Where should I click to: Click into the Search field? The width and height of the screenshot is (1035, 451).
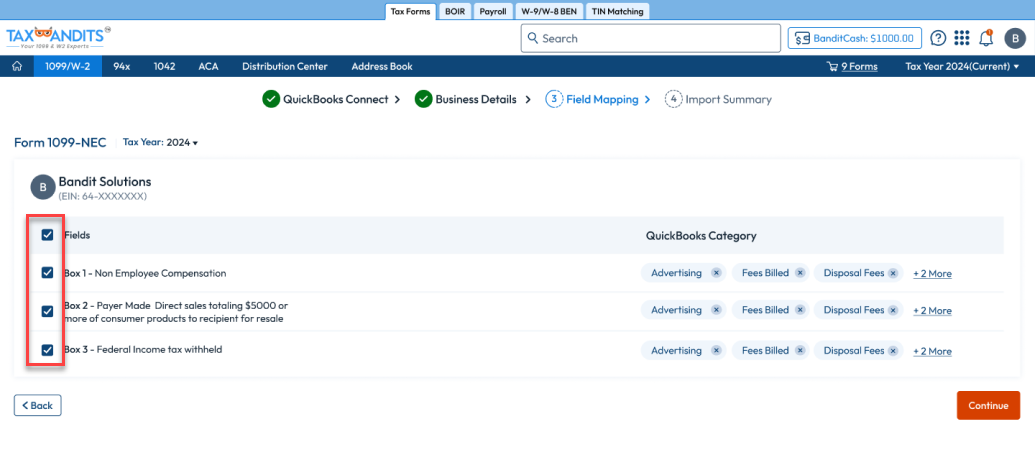pyautogui.click(x=650, y=38)
